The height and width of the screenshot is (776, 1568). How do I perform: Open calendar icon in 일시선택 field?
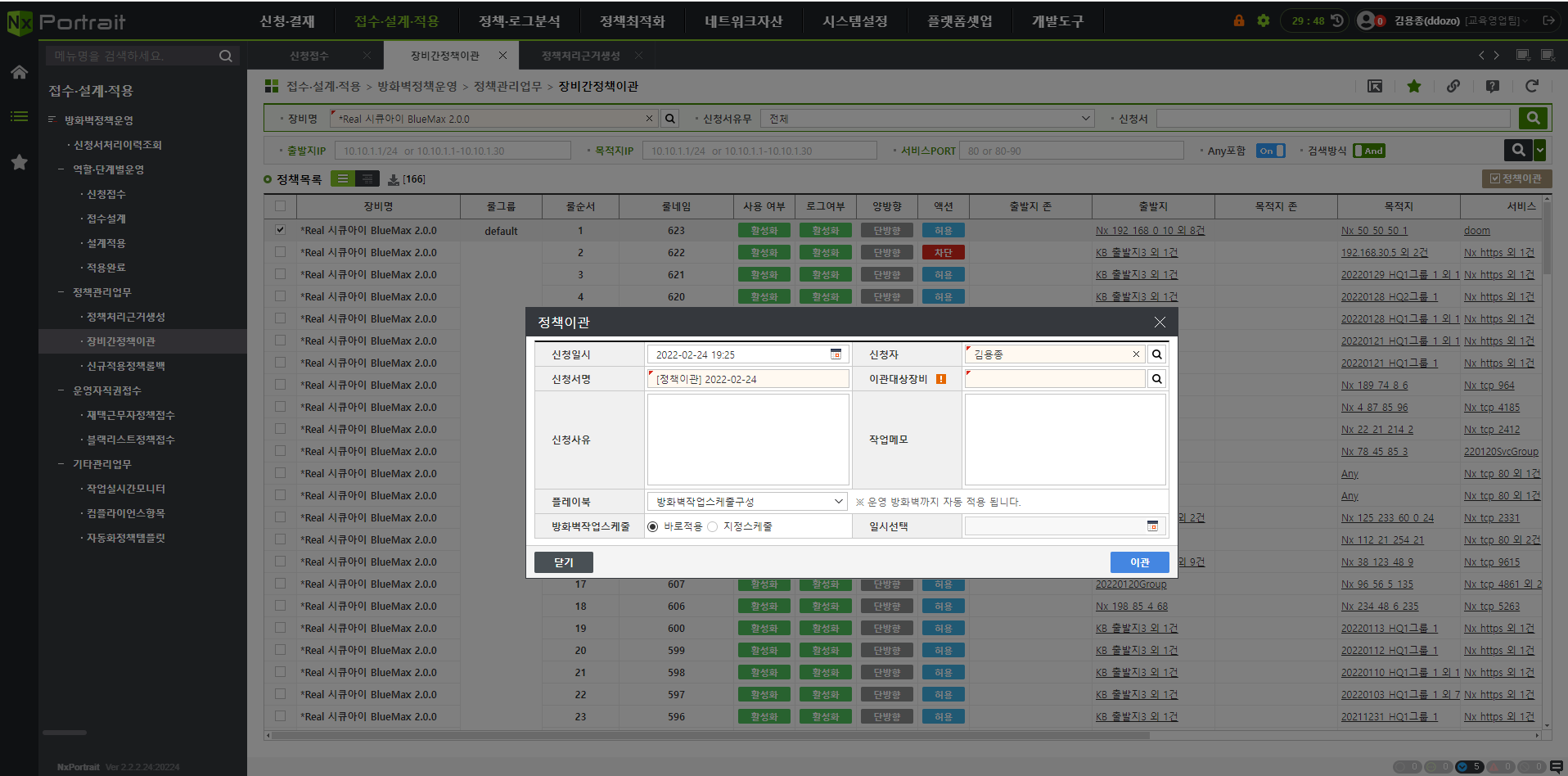click(x=1152, y=526)
